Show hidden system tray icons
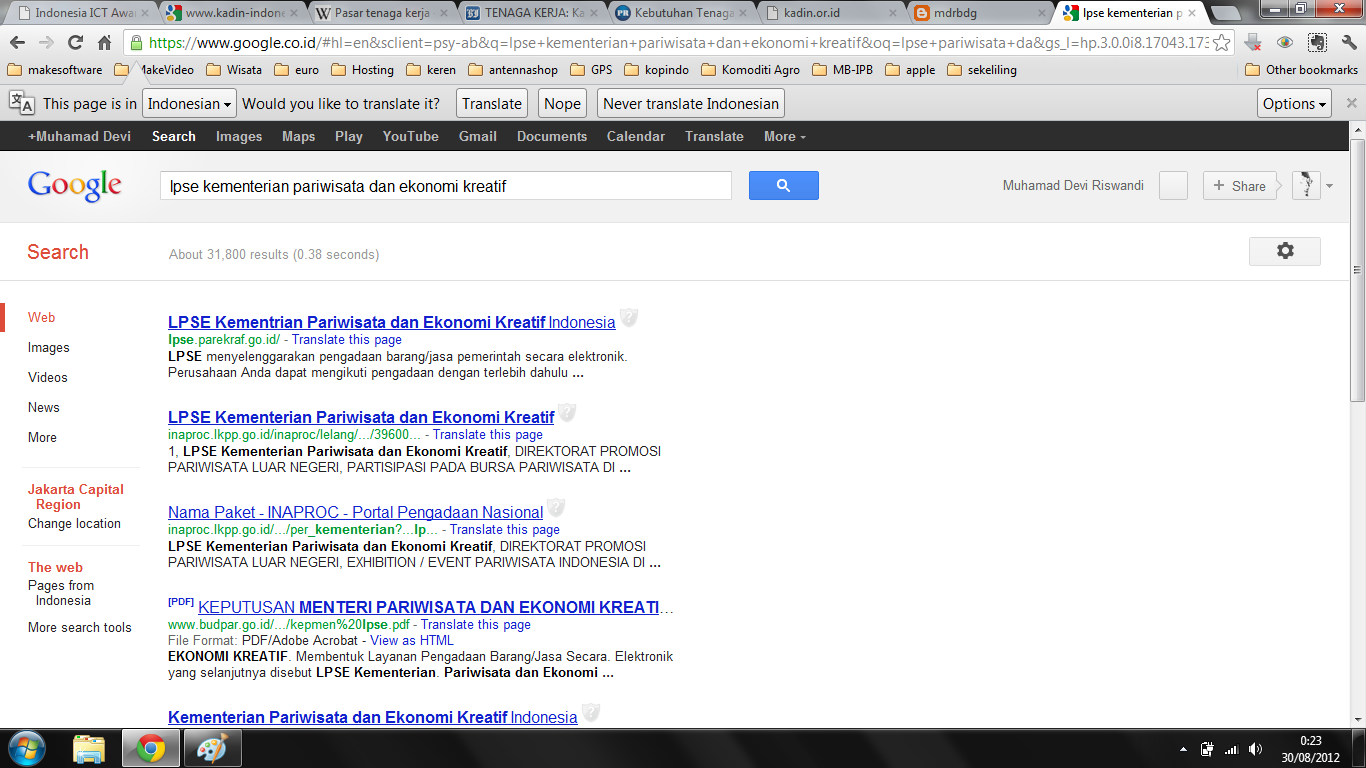Screen dimensions: 1366x768 pyautogui.click(x=1183, y=749)
